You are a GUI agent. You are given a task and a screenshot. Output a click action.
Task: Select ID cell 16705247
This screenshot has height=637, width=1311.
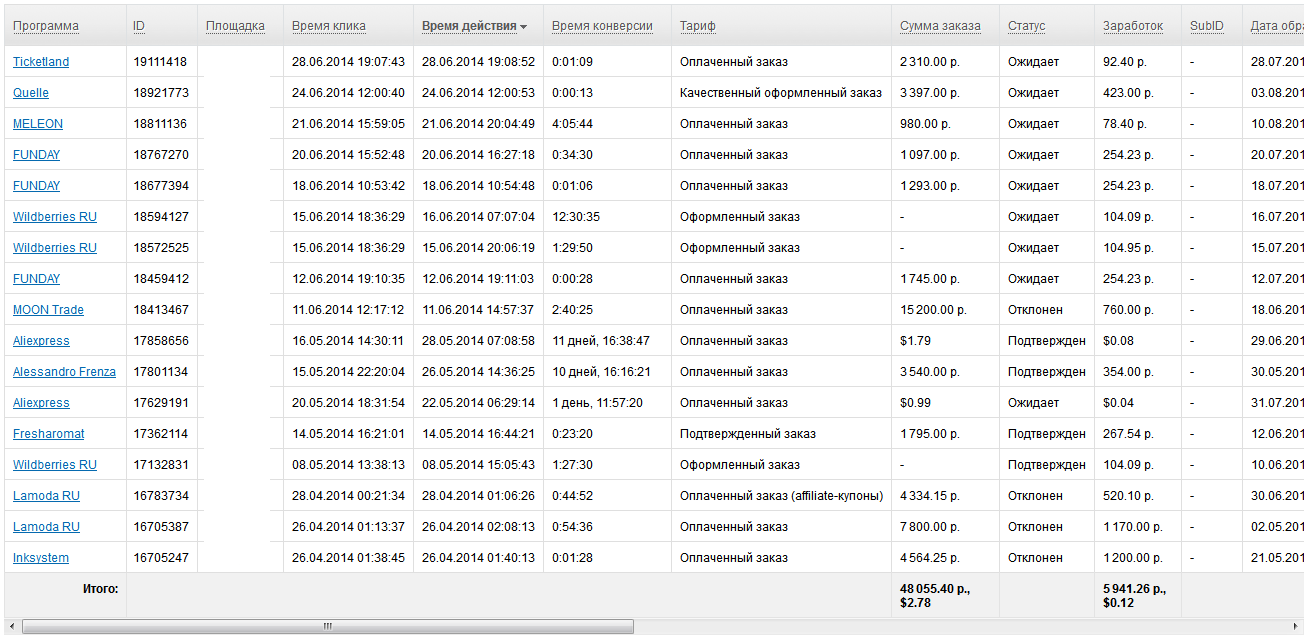click(x=161, y=558)
